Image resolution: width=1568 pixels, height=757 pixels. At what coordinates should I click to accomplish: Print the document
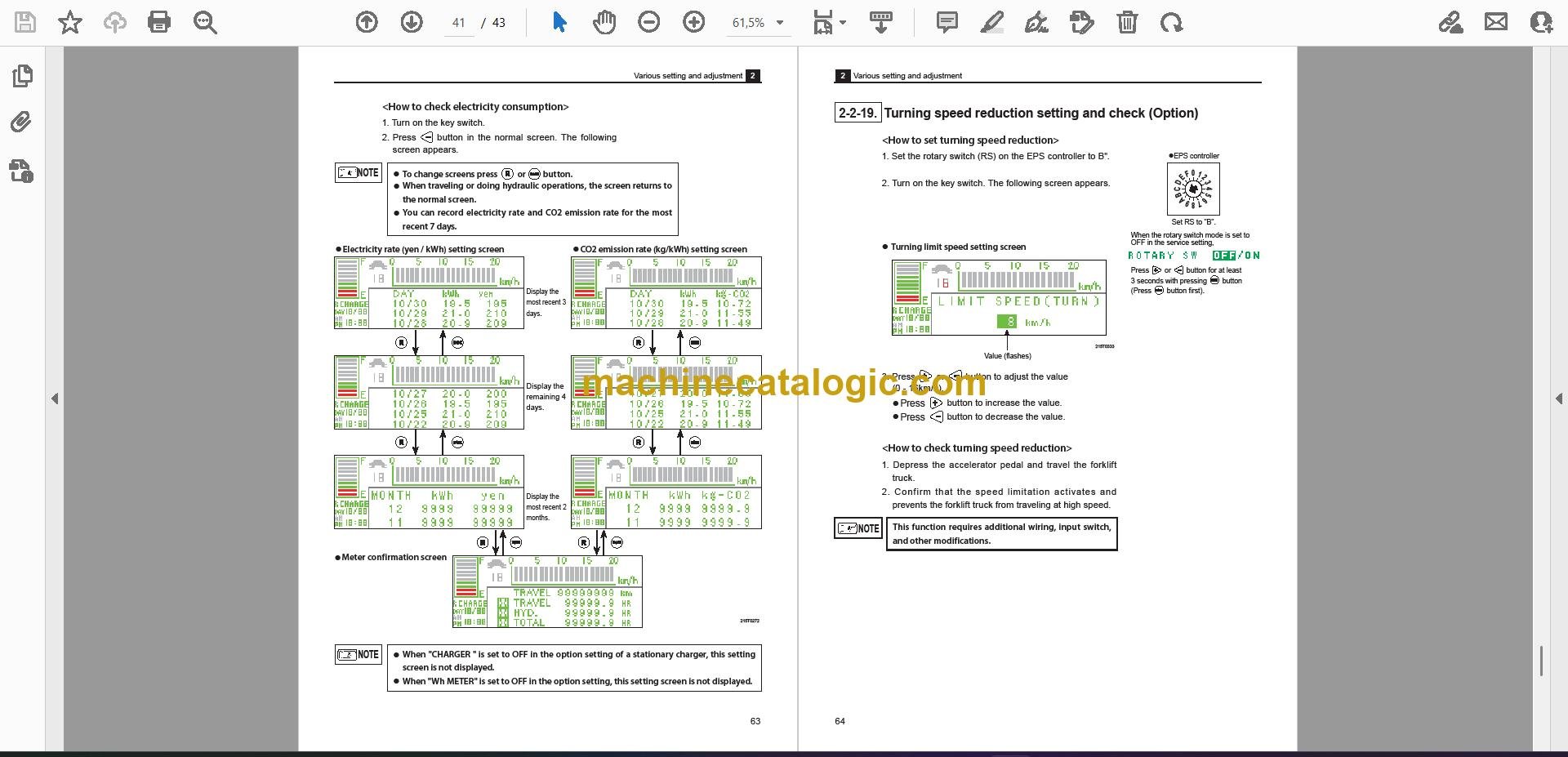tap(159, 22)
